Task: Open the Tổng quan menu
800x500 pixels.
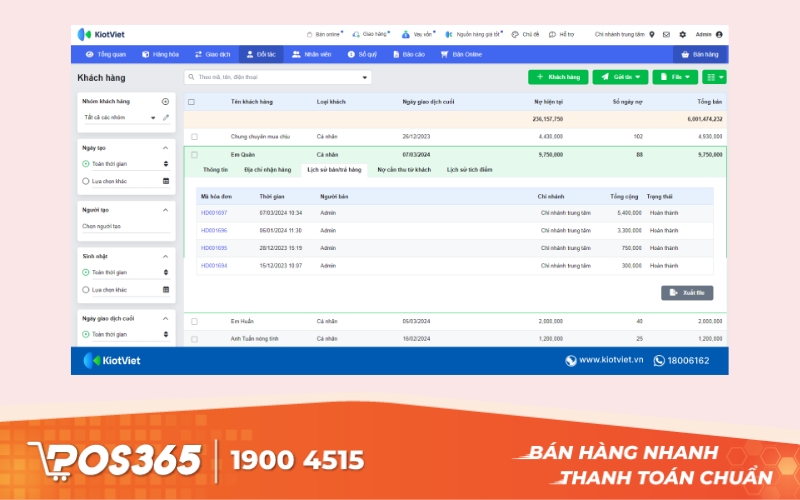Action: pyautogui.click(x=106, y=54)
